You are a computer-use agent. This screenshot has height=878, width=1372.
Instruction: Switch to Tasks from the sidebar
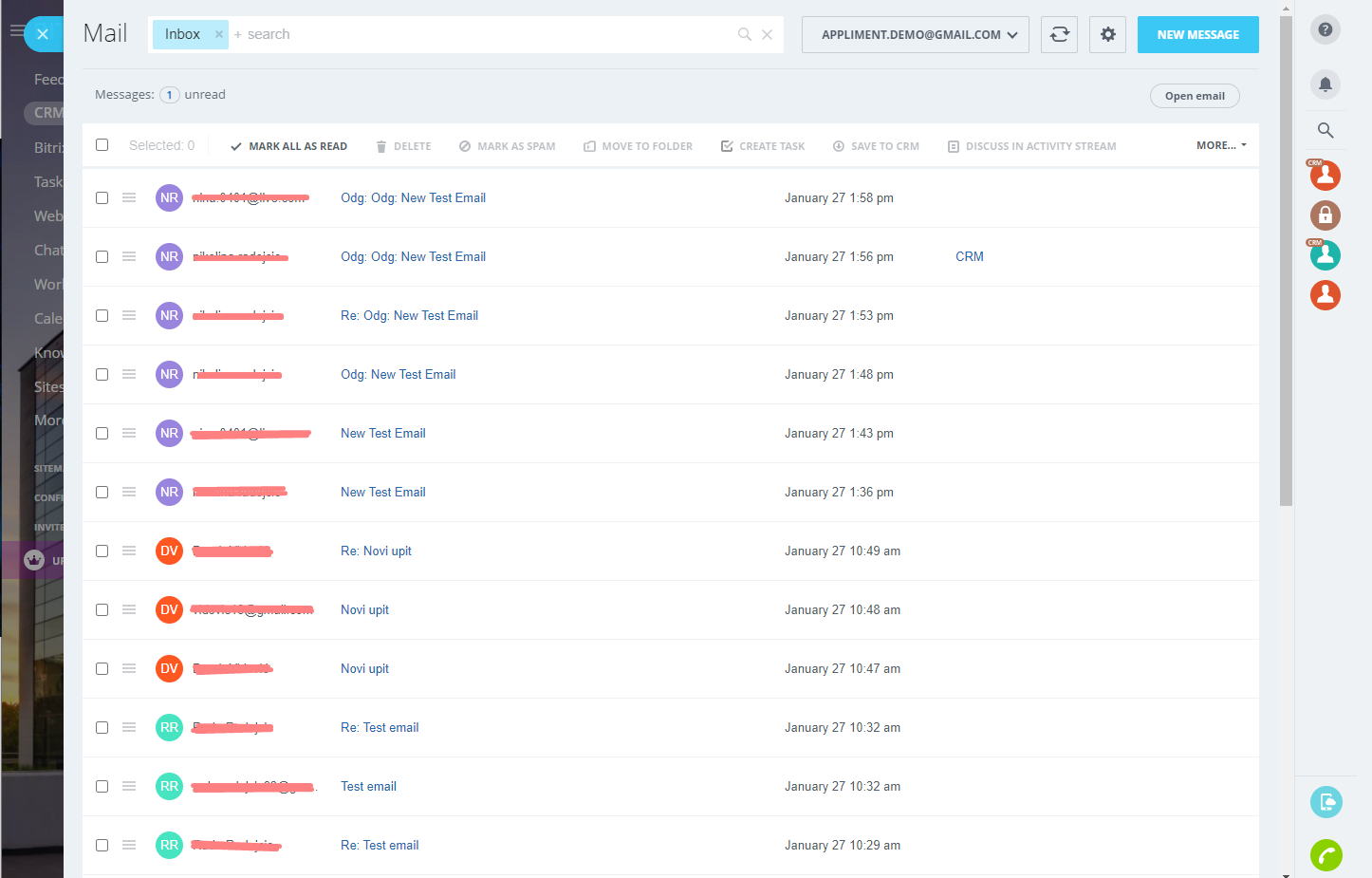click(x=46, y=181)
